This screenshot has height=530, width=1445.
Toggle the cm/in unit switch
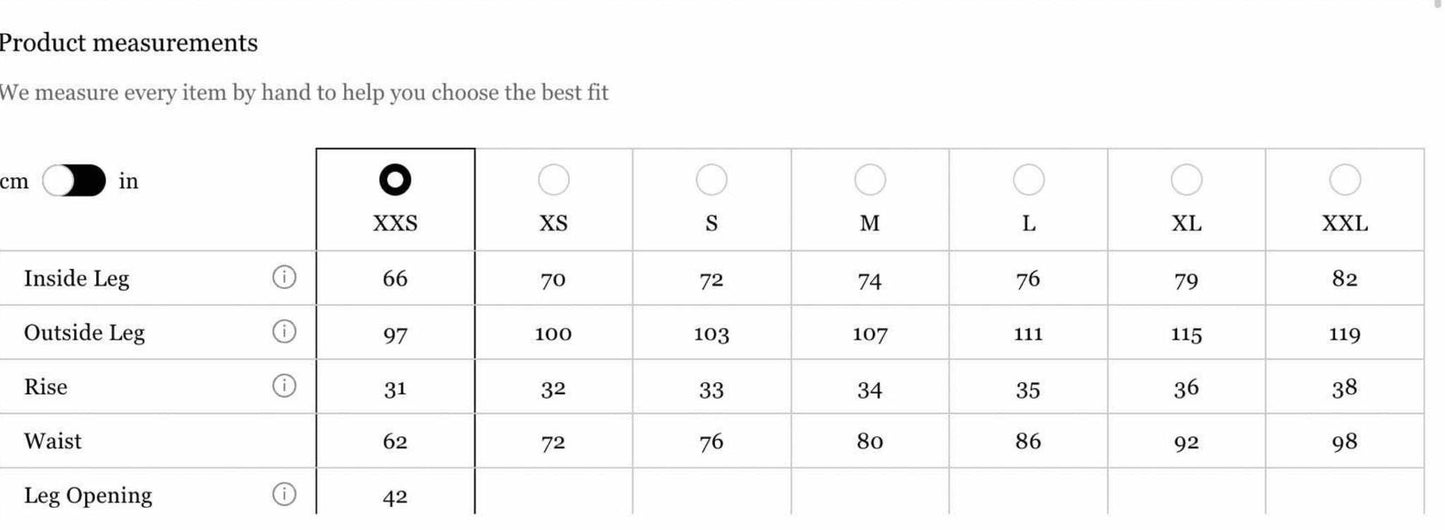click(x=74, y=181)
